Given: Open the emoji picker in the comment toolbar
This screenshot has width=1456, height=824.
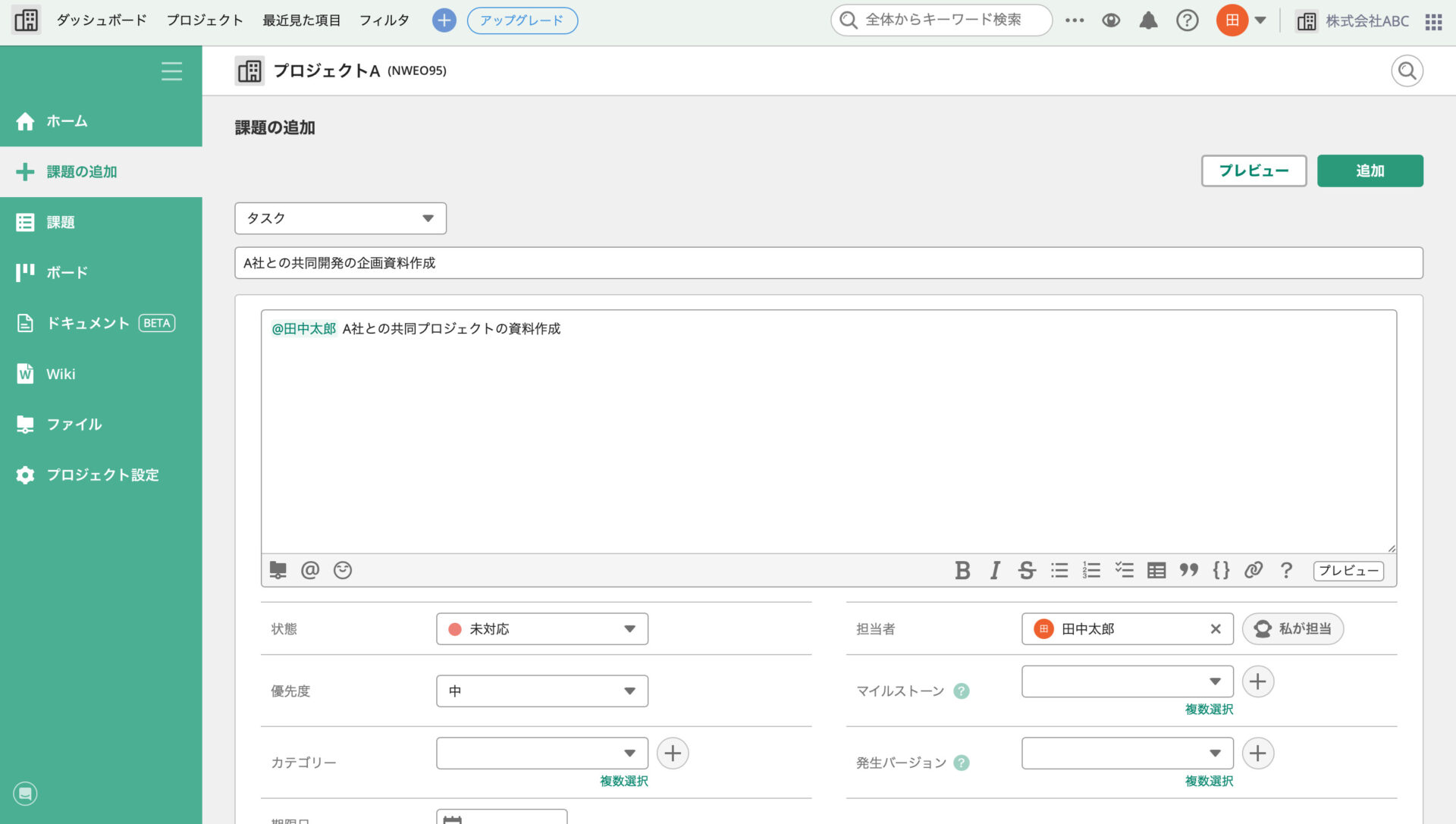Looking at the screenshot, I should click(342, 570).
